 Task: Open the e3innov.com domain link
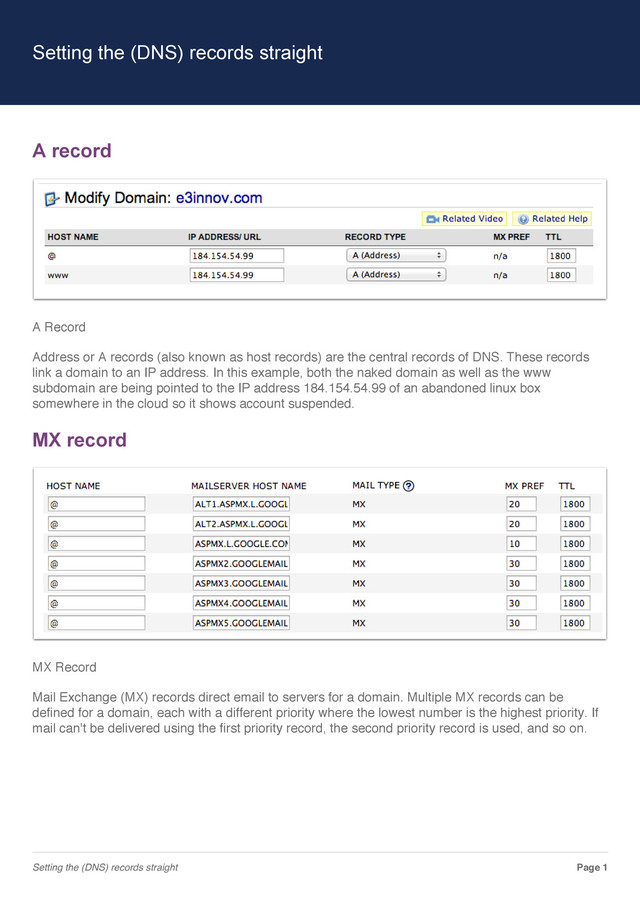pos(219,198)
